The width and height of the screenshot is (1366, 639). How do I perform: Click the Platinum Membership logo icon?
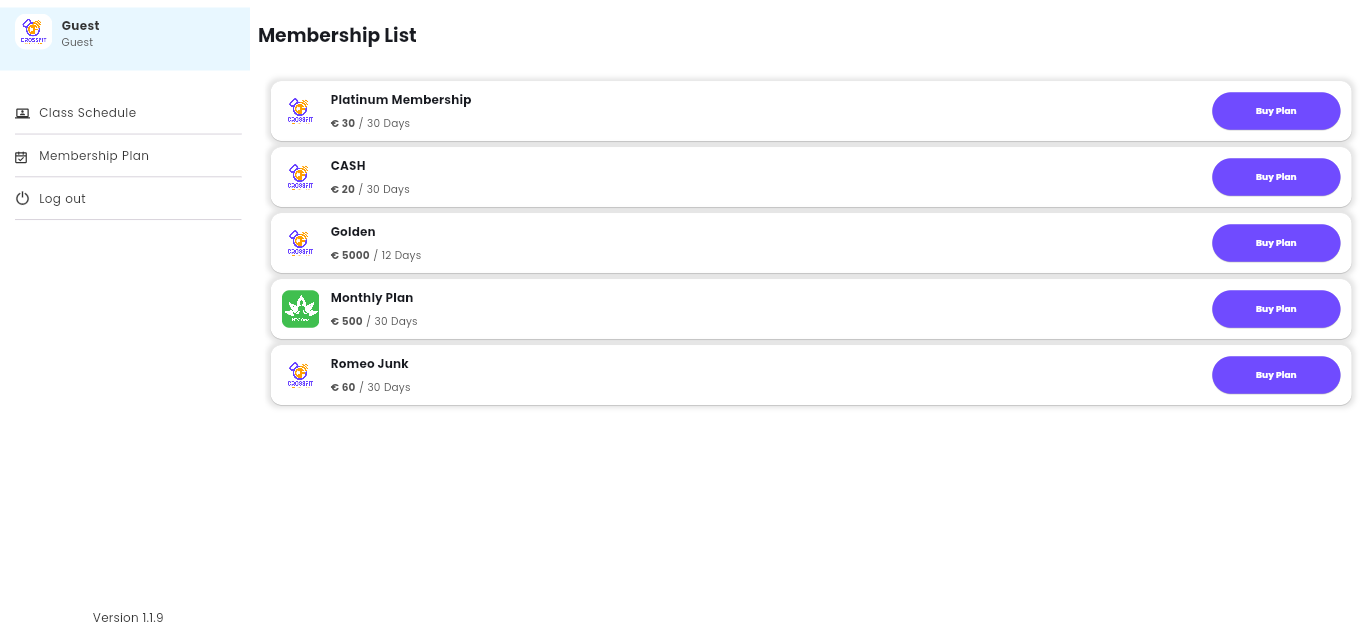[300, 110]
